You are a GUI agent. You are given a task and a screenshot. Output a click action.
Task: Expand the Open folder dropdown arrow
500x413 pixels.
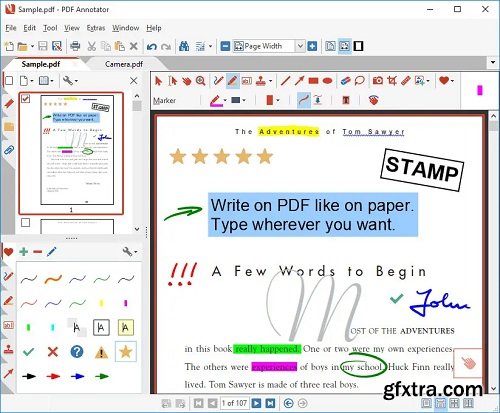tap(32, 46)
